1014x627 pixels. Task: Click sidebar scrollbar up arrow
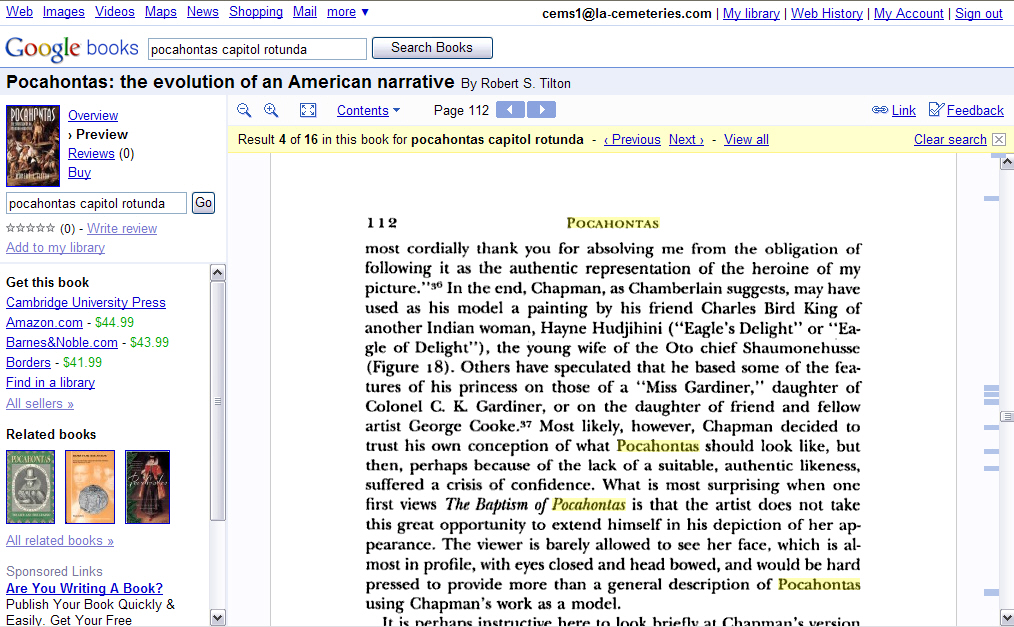(218, 272)
